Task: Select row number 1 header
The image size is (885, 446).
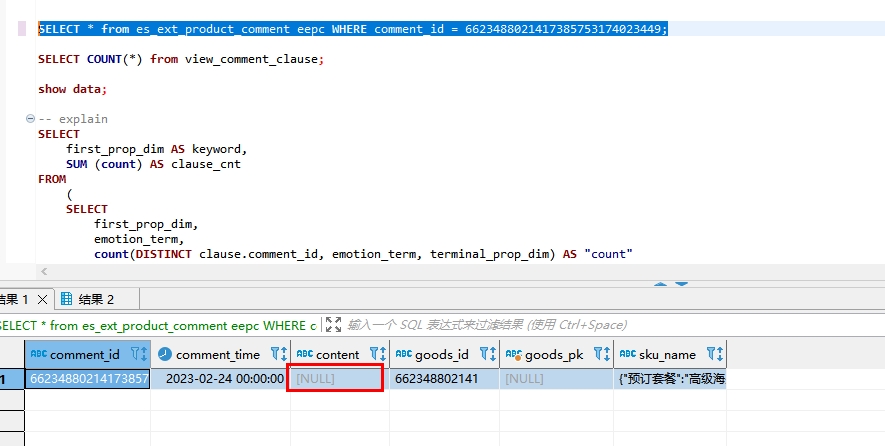Action: pos(12,379)
